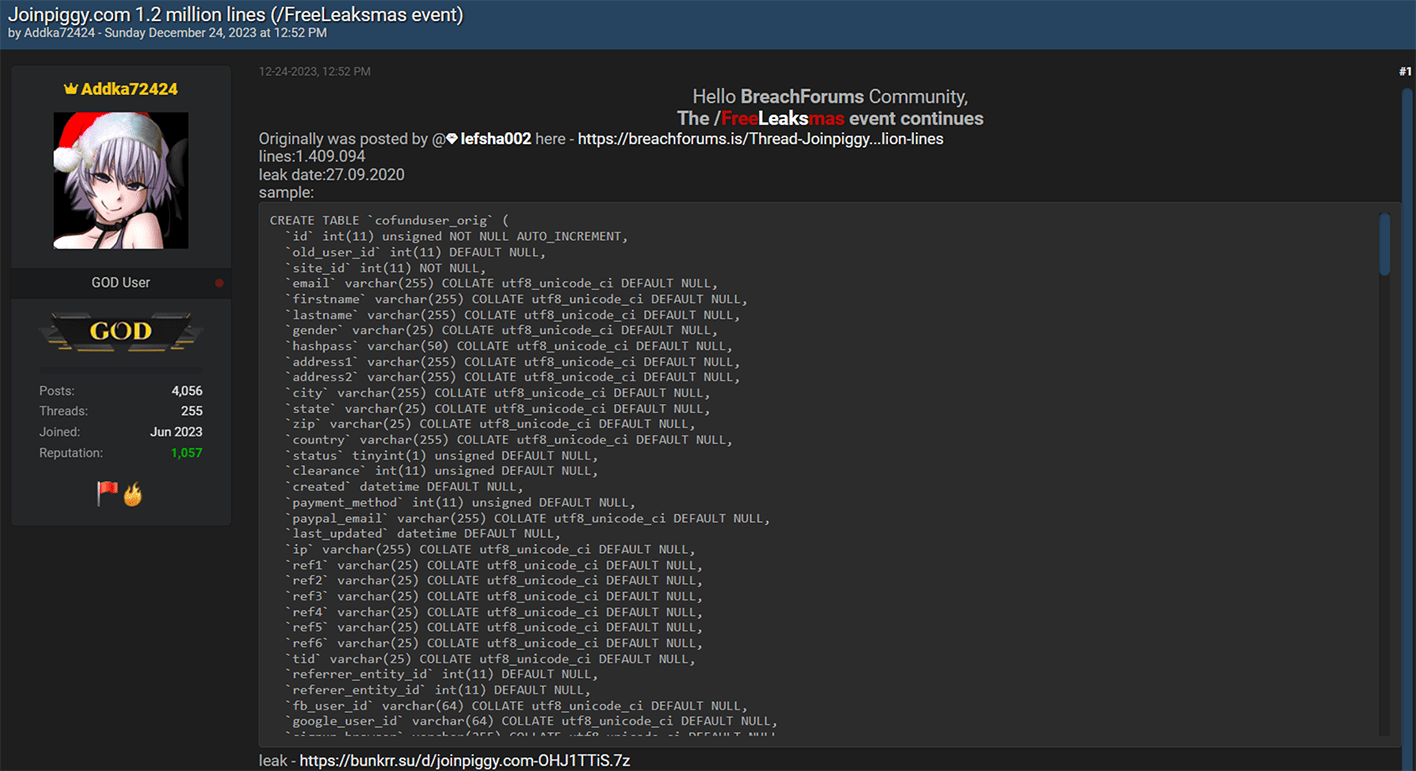Click the CREATE TABLE cofunduser_orig line
This screenshot has width=1416, height=771.
click(x=390, y=221)
